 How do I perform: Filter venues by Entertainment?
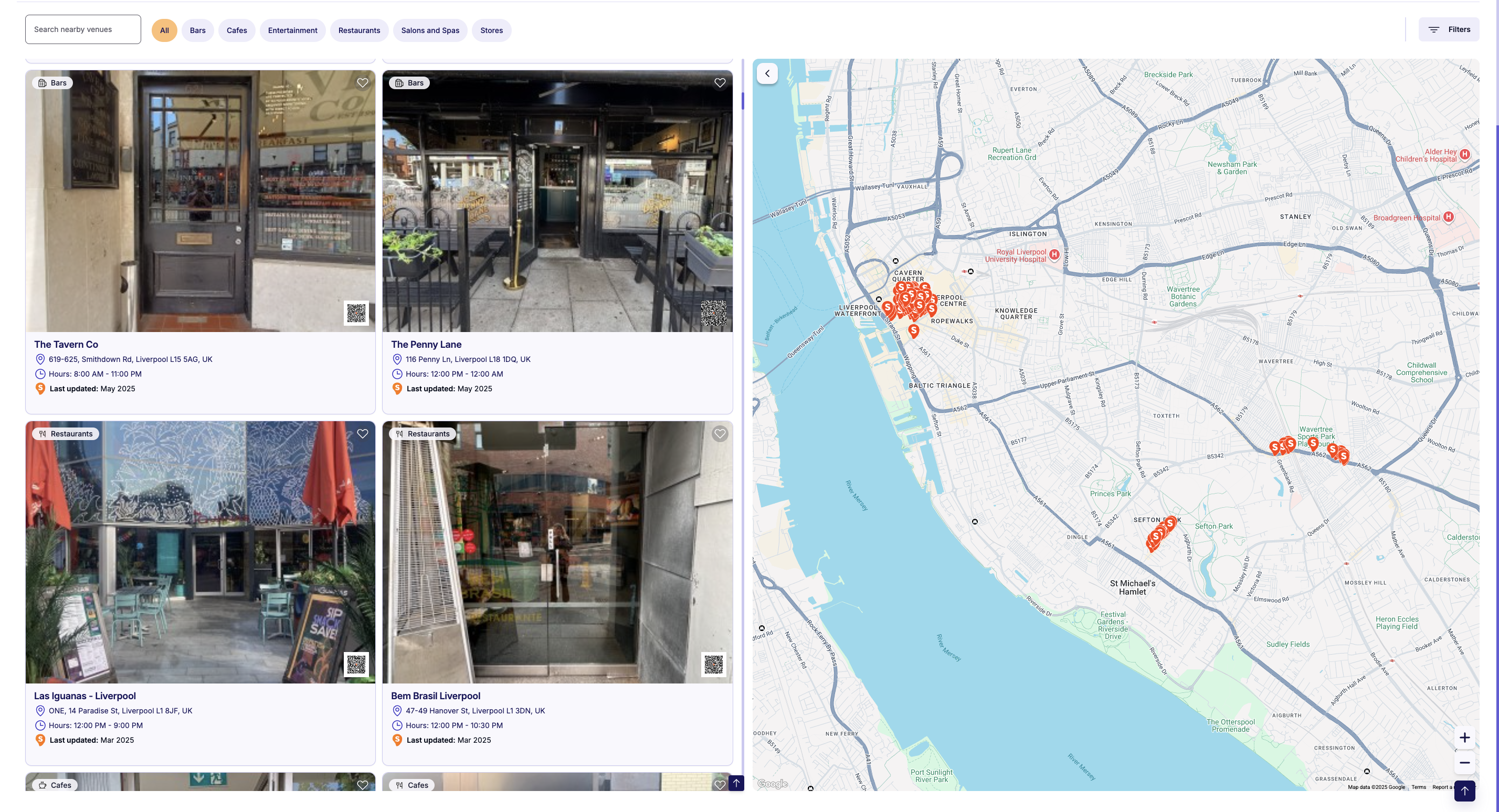[x=292, y=30]
